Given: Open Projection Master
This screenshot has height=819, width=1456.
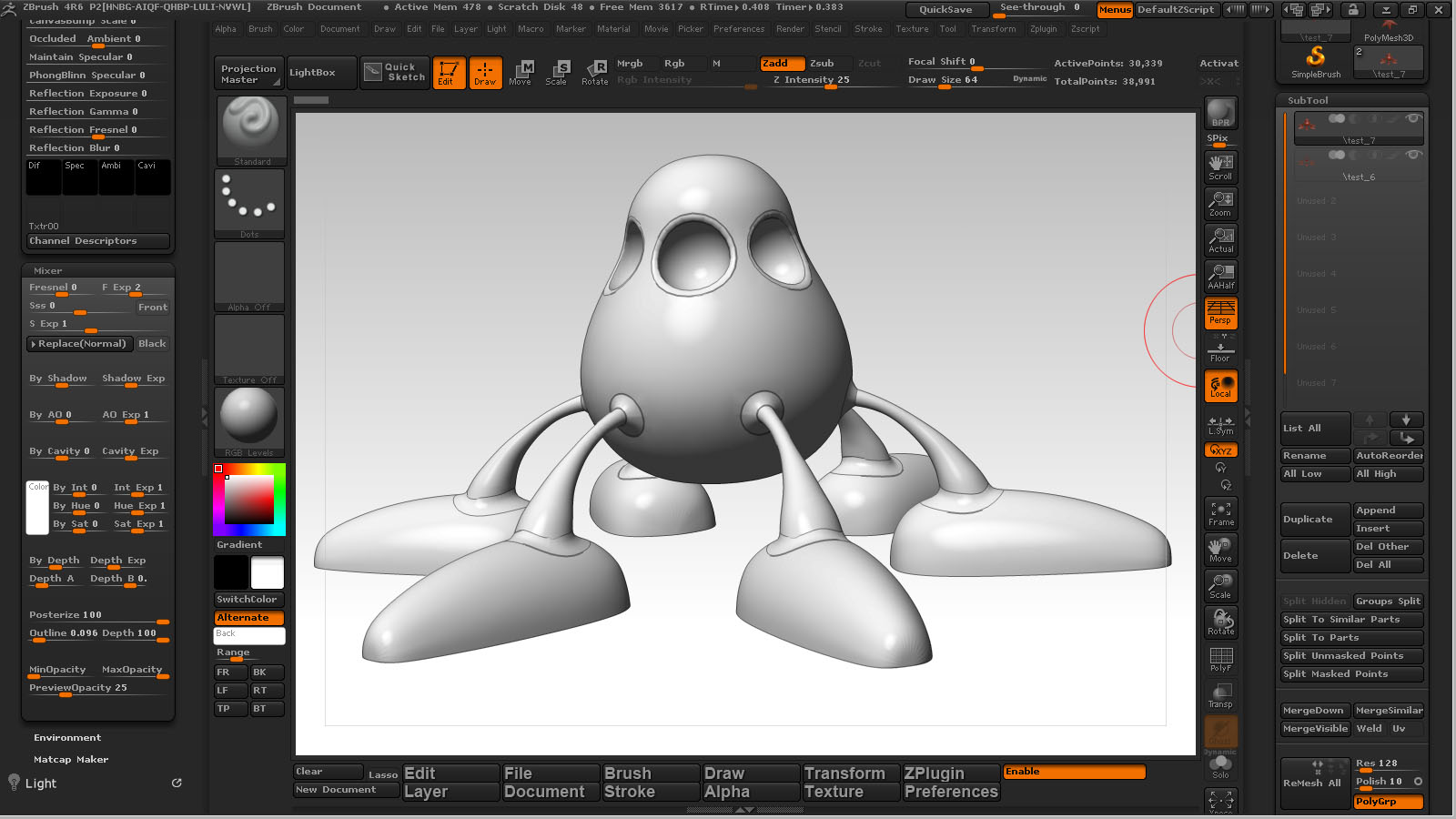Looking at the screenshot, I should [248, 73].
